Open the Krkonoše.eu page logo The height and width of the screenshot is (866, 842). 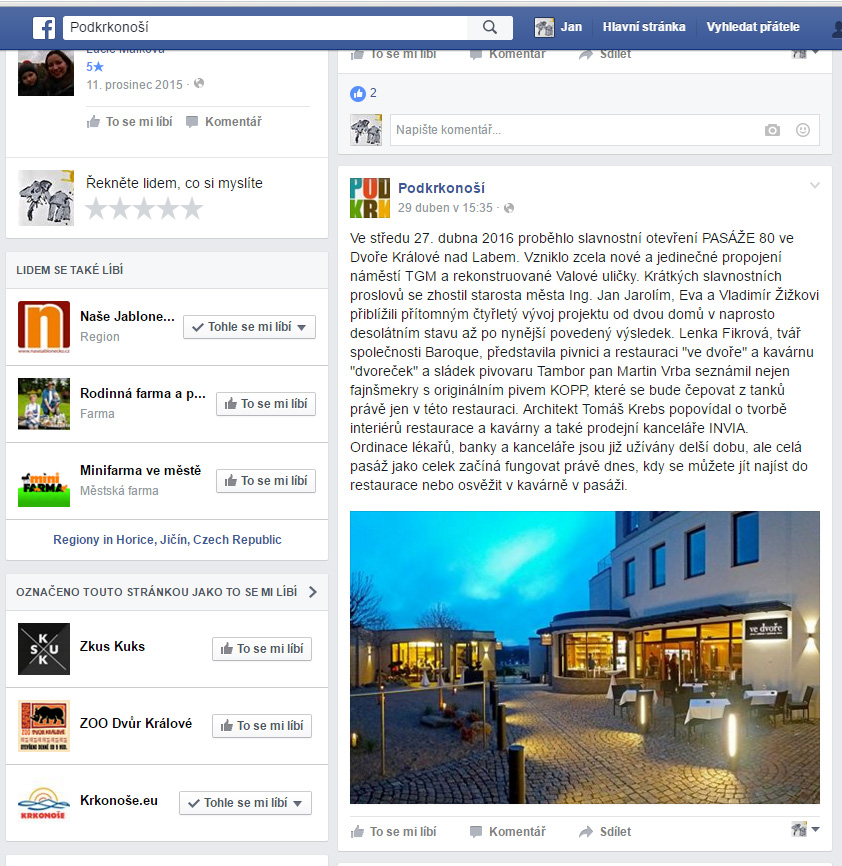(x=44, y=803)
